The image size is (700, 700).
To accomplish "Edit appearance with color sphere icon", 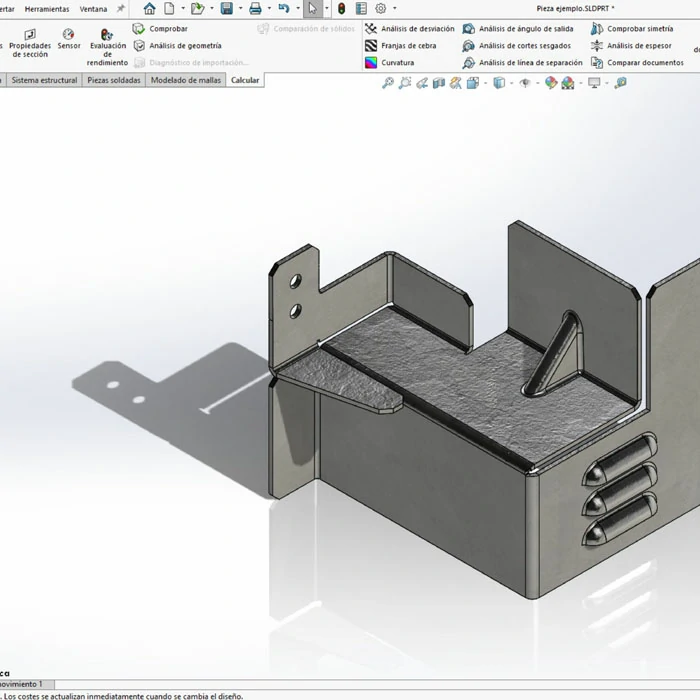I will click(x=551, y=83).
